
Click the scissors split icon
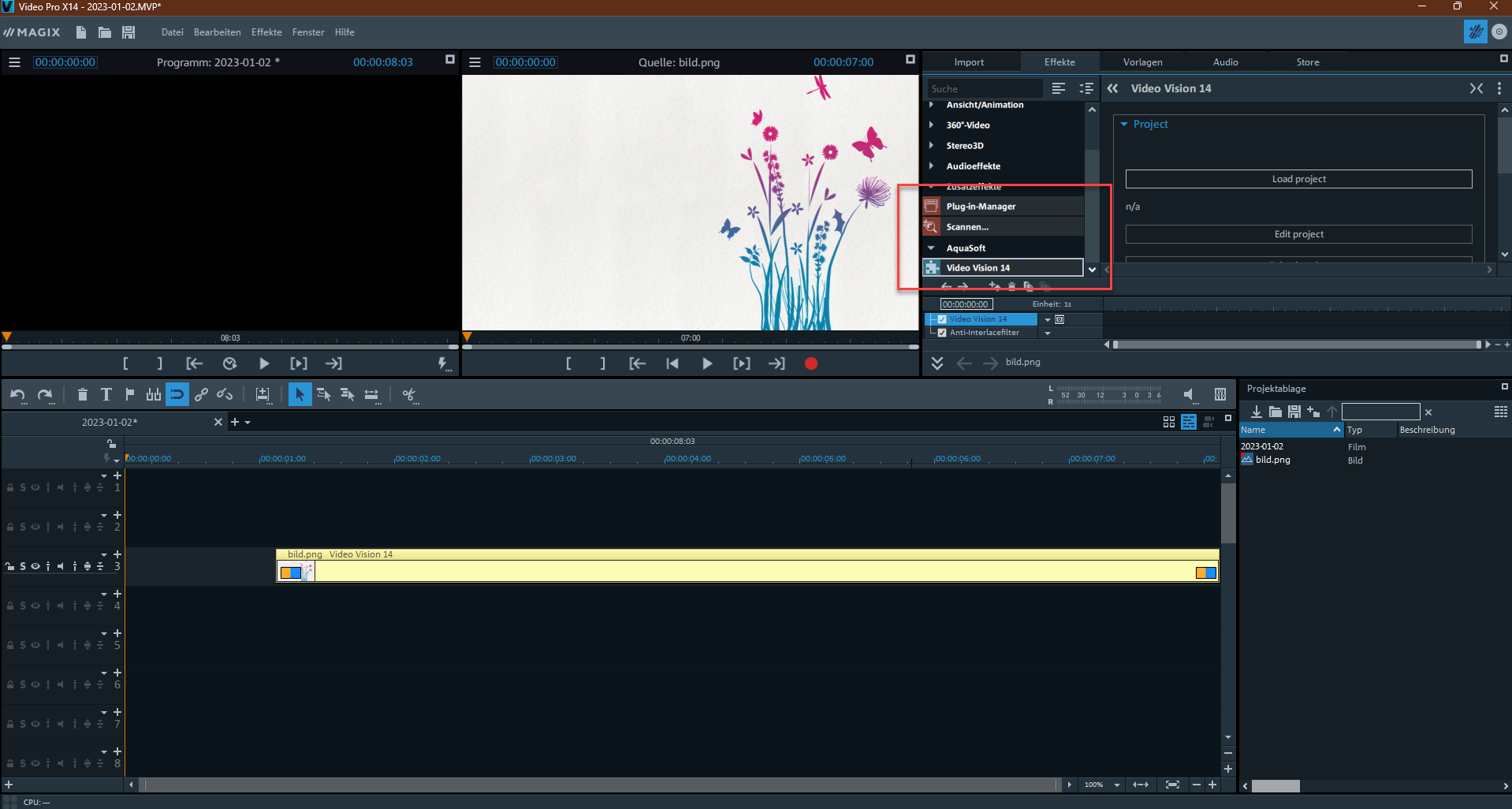[408, 395]
